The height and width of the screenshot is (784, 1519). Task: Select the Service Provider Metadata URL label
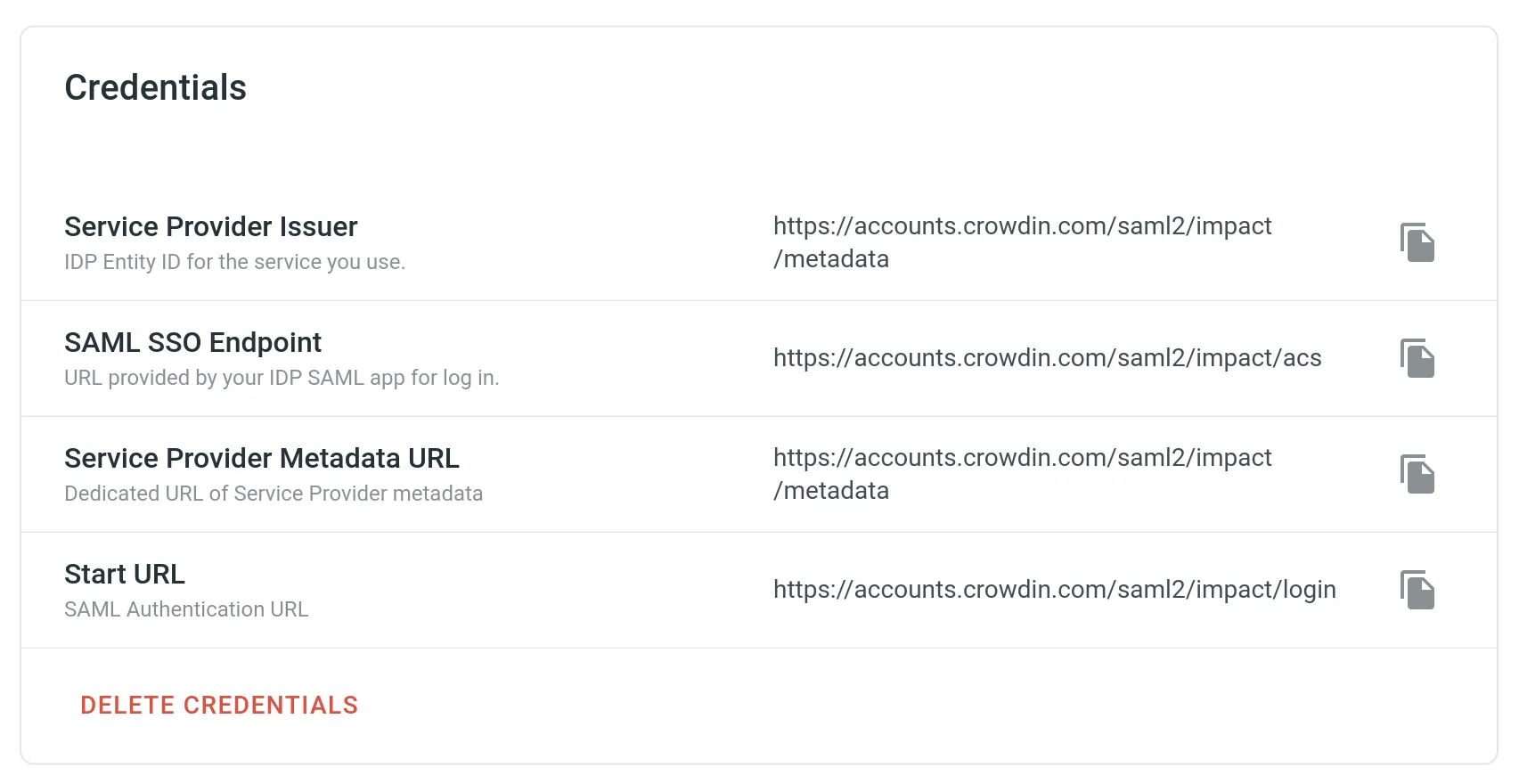pos(261,458)
